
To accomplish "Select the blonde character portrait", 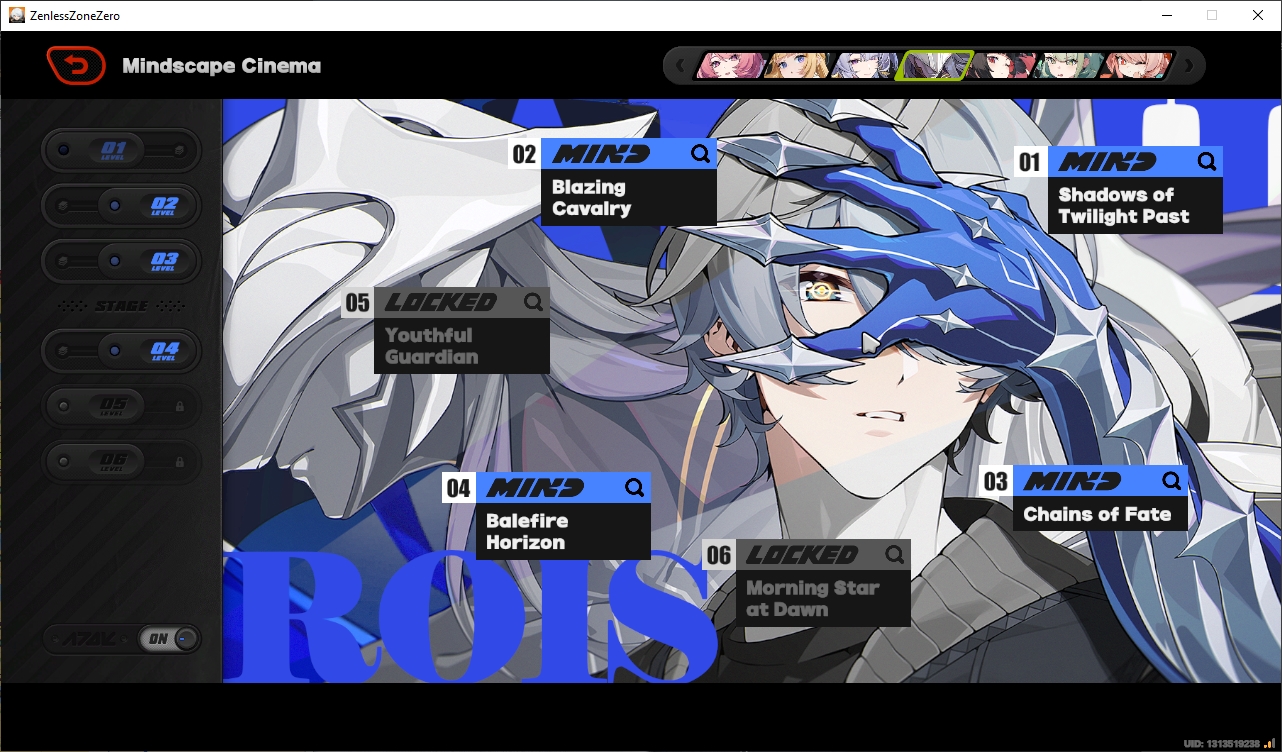I will point(796,67).
